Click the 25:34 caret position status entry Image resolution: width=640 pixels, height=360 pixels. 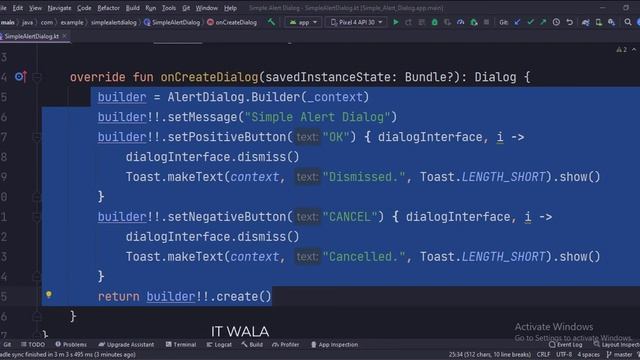(490, 354)
